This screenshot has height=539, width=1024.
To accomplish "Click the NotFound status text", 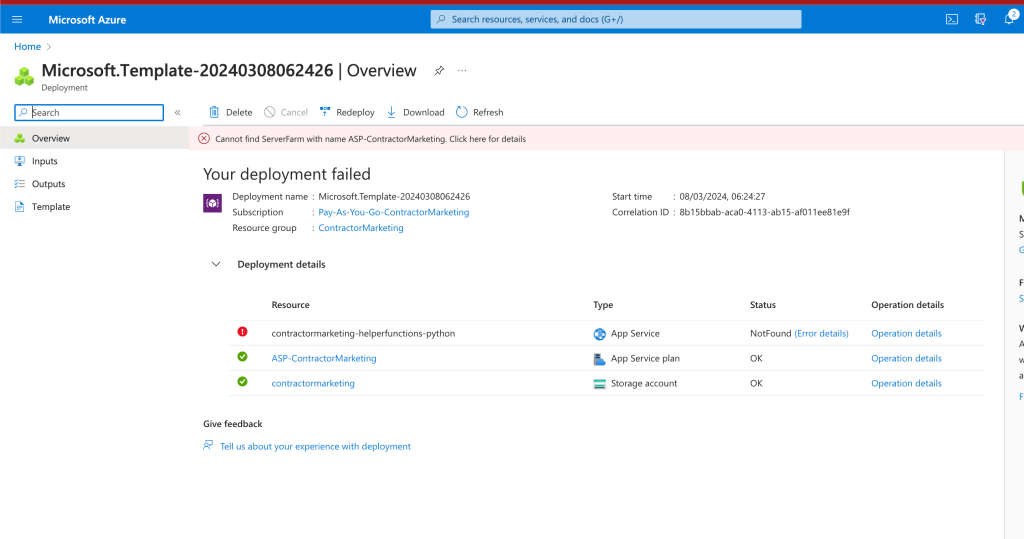I will pos(771,333).
